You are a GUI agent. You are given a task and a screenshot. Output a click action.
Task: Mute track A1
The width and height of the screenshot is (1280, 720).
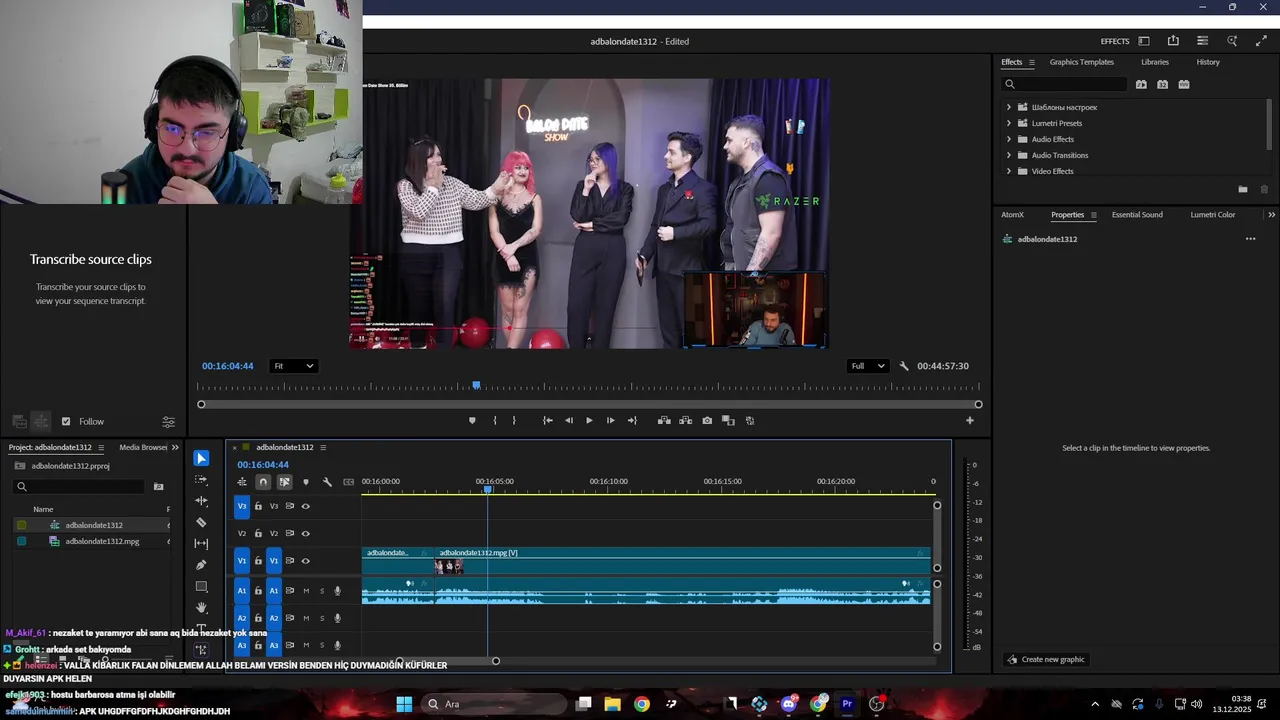[x=306, y=591]
